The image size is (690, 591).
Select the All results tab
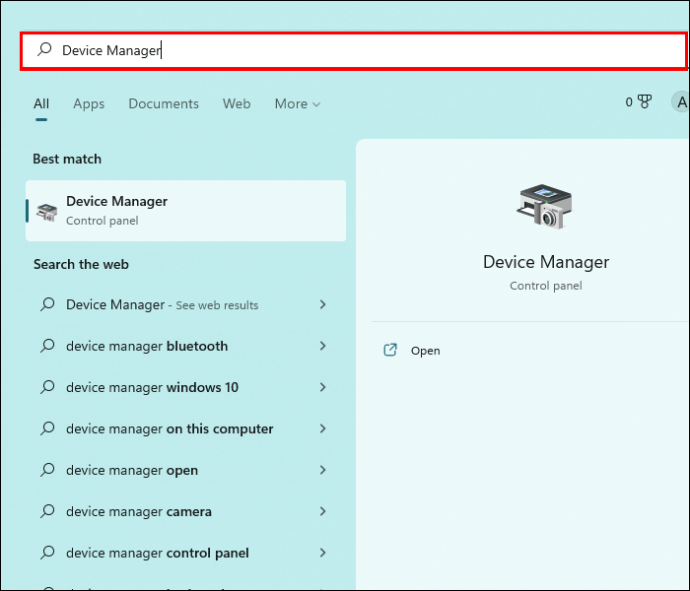coord(41,104)
